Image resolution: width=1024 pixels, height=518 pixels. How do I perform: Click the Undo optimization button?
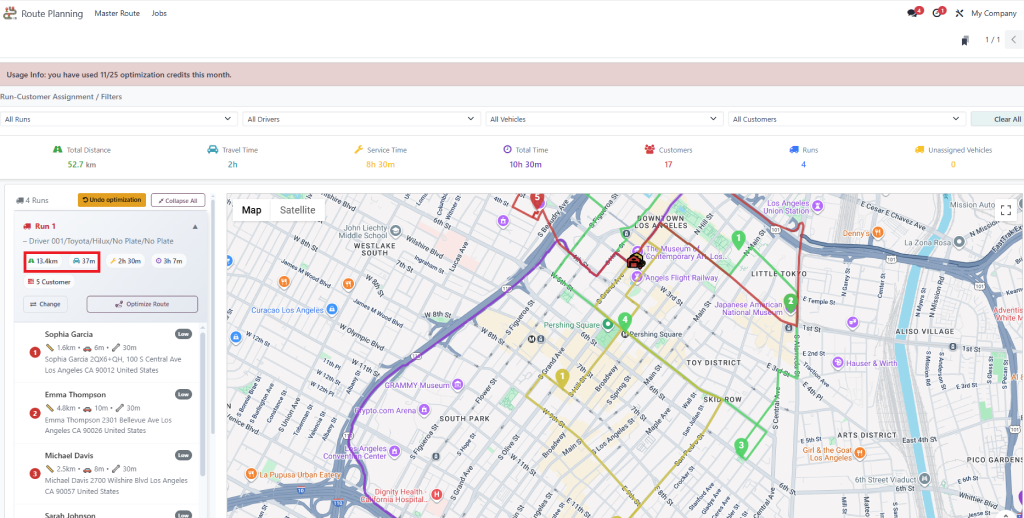pos(111,200)
